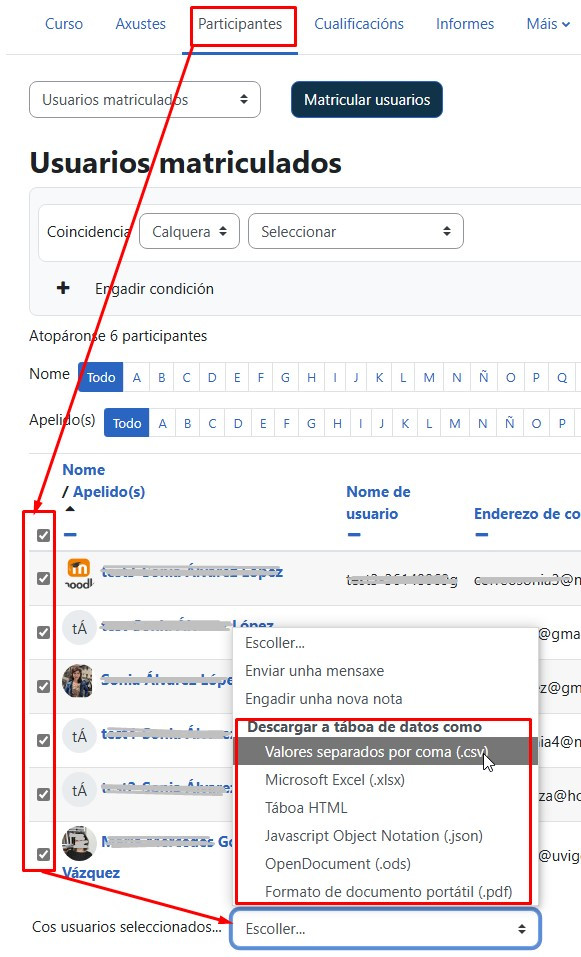
Task: Uncheck the second participant row checkbox
Action: coord(43,632)
